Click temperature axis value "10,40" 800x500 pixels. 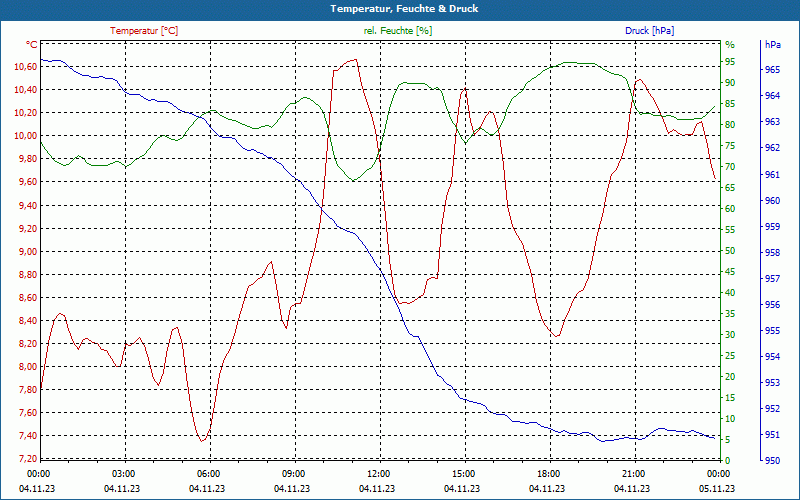pyautogui.click(x=26, y=90)
